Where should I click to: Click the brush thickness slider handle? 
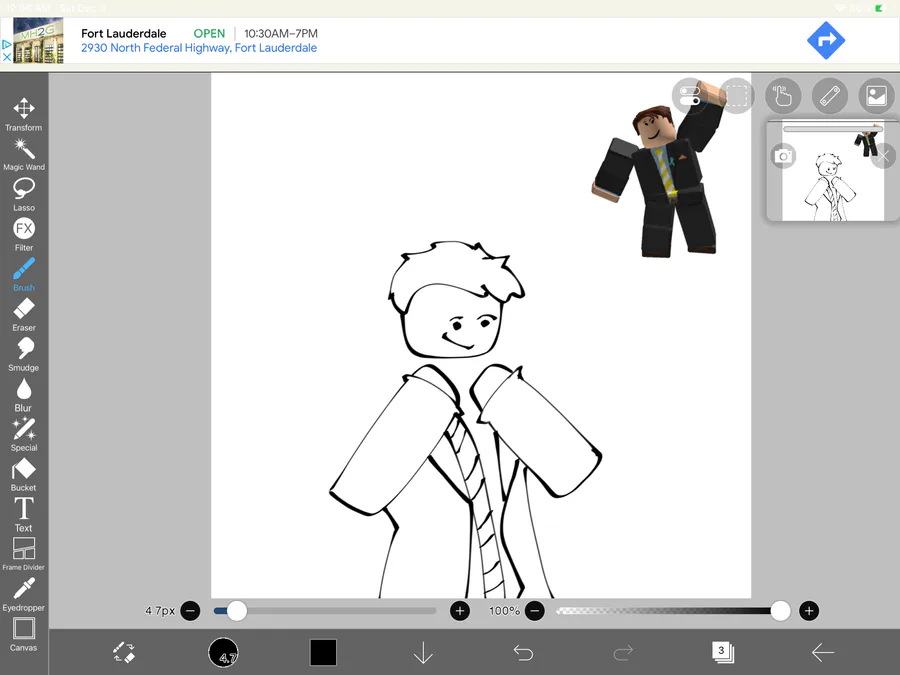tap(236, 611)
